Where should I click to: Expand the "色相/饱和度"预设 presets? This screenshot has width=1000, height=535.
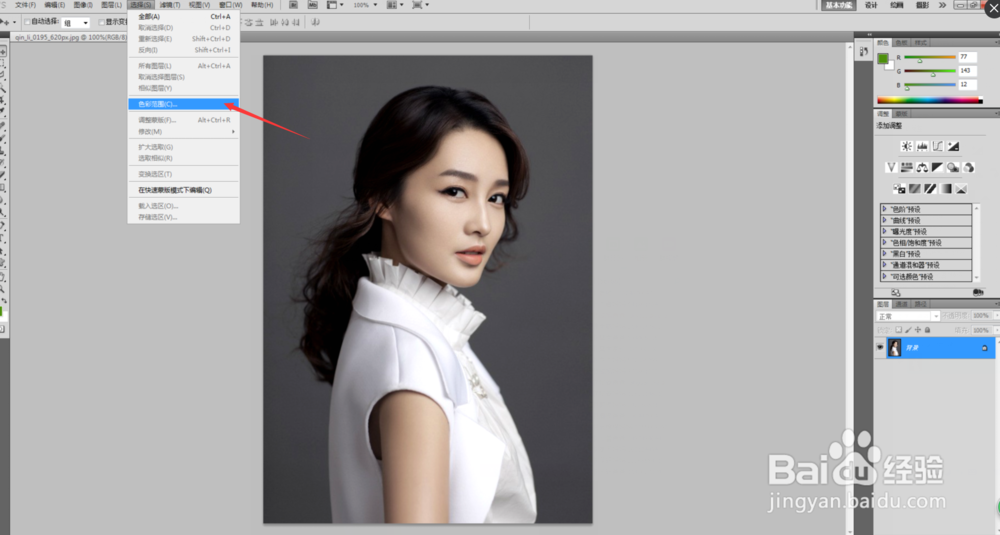(884, 242)
